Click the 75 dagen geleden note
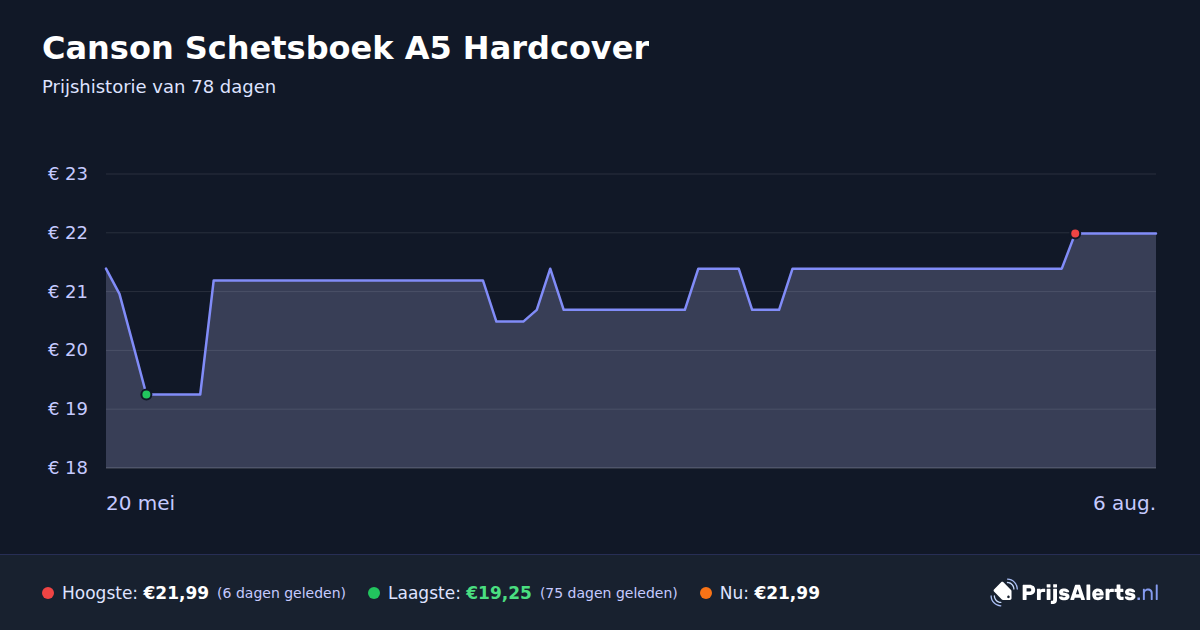This screenshot has width=1200, height=630. tap(609, 593)
